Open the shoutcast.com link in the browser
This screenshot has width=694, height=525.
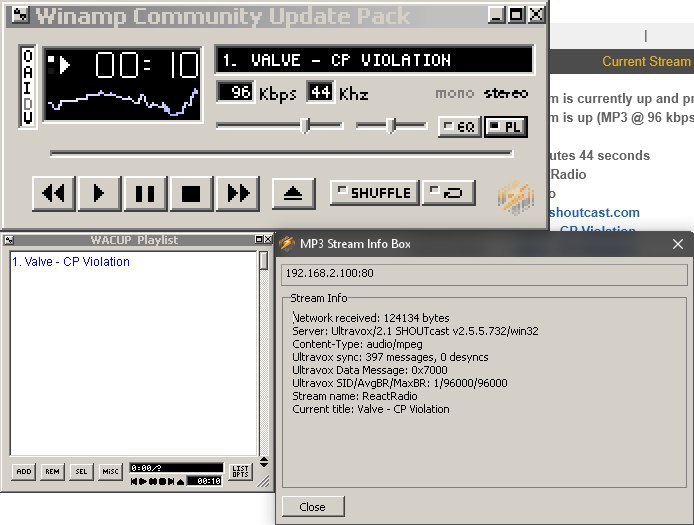(x=594, y=212)
